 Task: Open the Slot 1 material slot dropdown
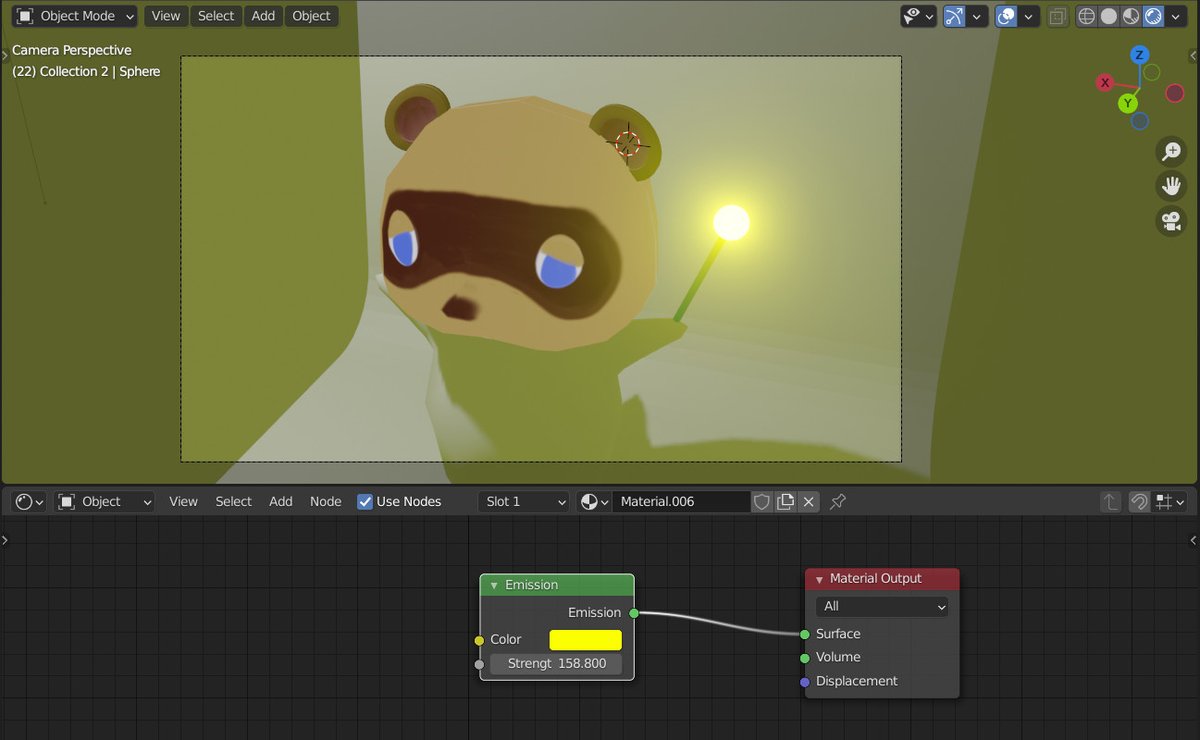[524, 501]
